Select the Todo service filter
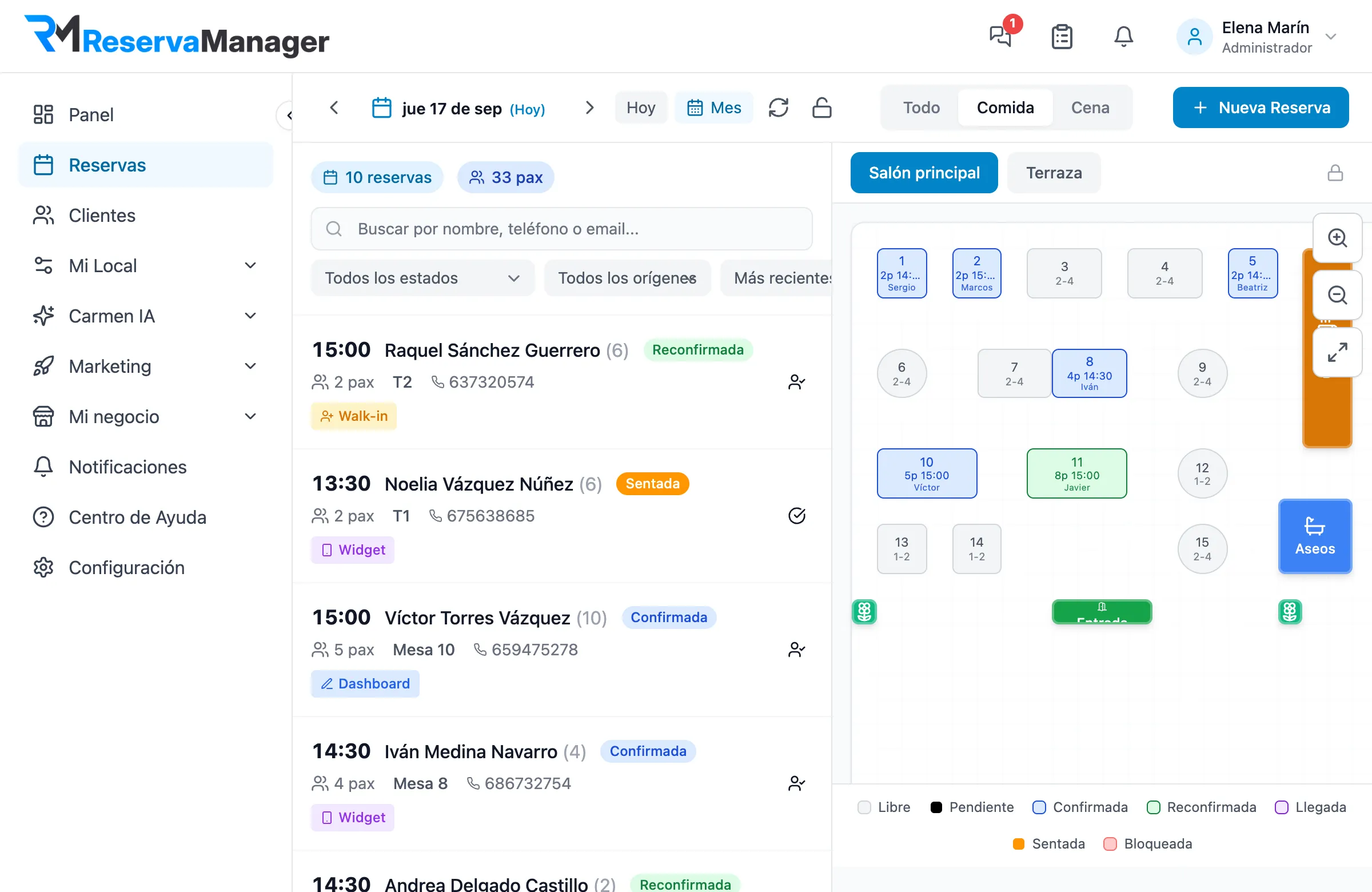This screenshot has height=892, width=1372. click(921, 107)
